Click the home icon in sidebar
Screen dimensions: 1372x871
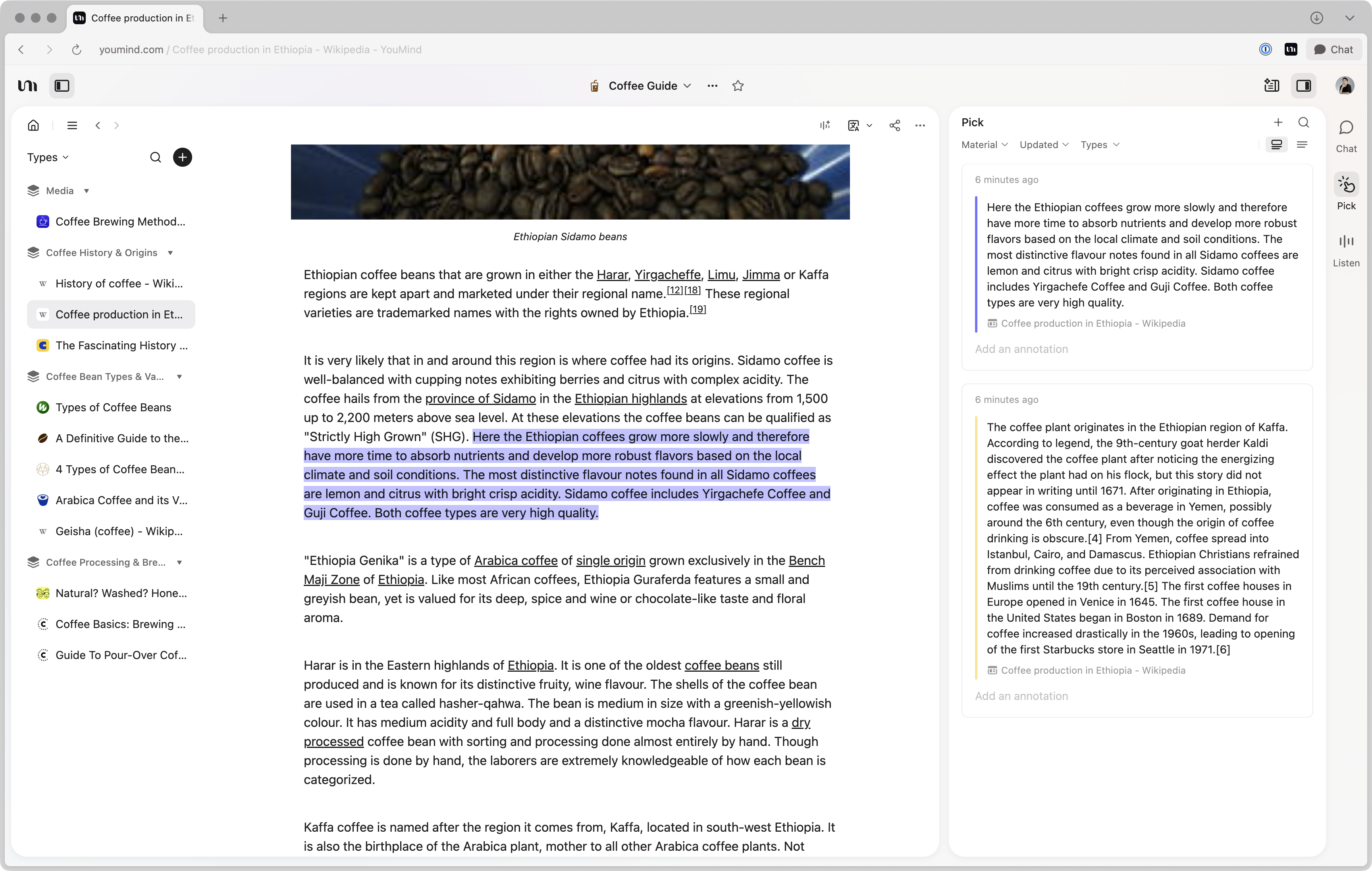34,125
